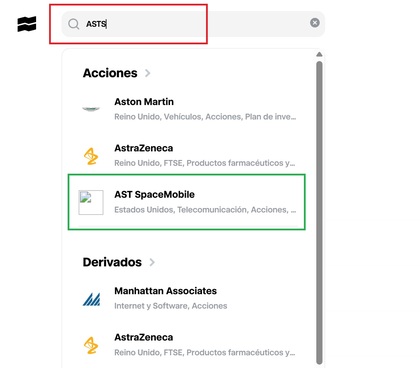Click the results list scrollbar thumb
Viewport: 420px width, 368px height.
click(x=319, y=213)
